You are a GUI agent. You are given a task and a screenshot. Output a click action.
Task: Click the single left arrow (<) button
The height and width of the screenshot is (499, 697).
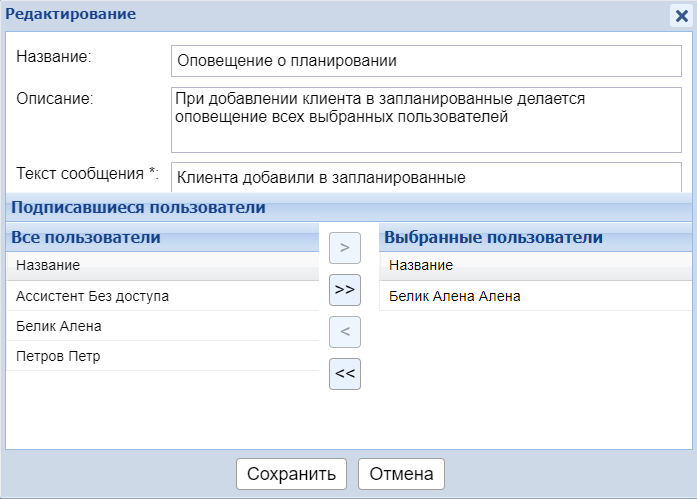pos(344,331)
